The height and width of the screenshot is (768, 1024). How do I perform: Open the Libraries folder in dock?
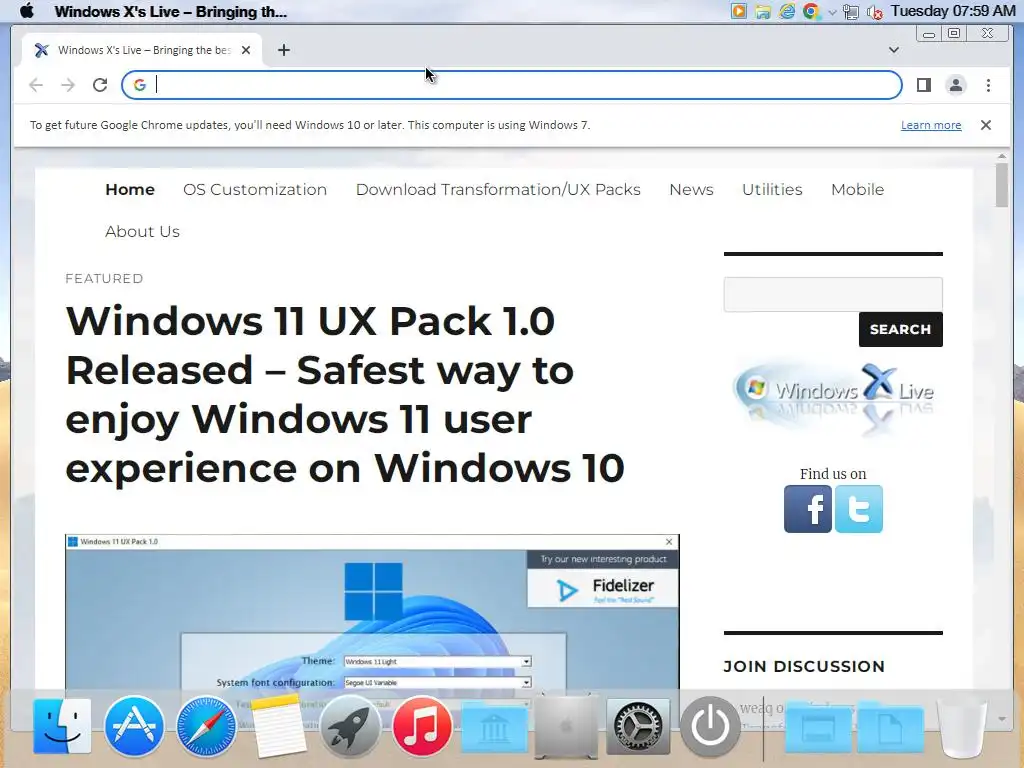(x=494, y=727)
